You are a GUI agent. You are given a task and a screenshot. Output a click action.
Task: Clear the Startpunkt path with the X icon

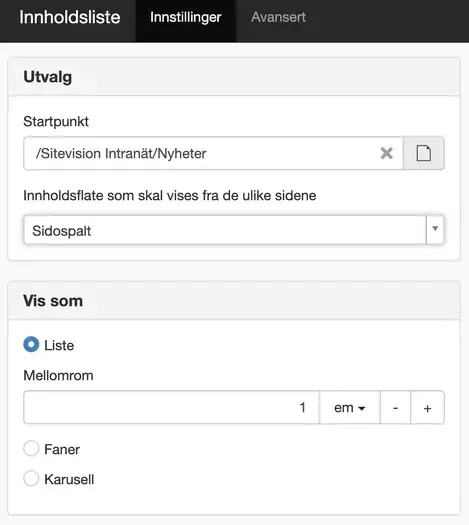[x=386, y=153]
